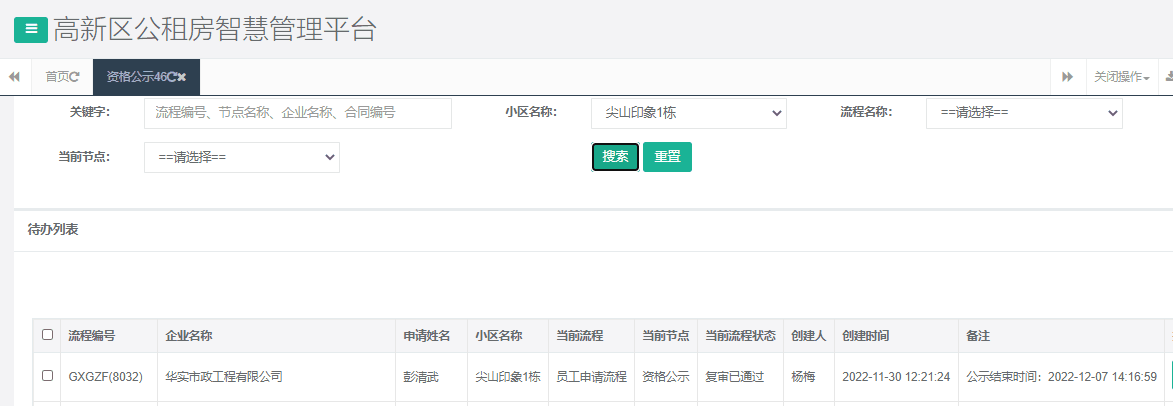
Task: Click the 高新区公租房智慧管理平台 title
Action: click(215, 29)
